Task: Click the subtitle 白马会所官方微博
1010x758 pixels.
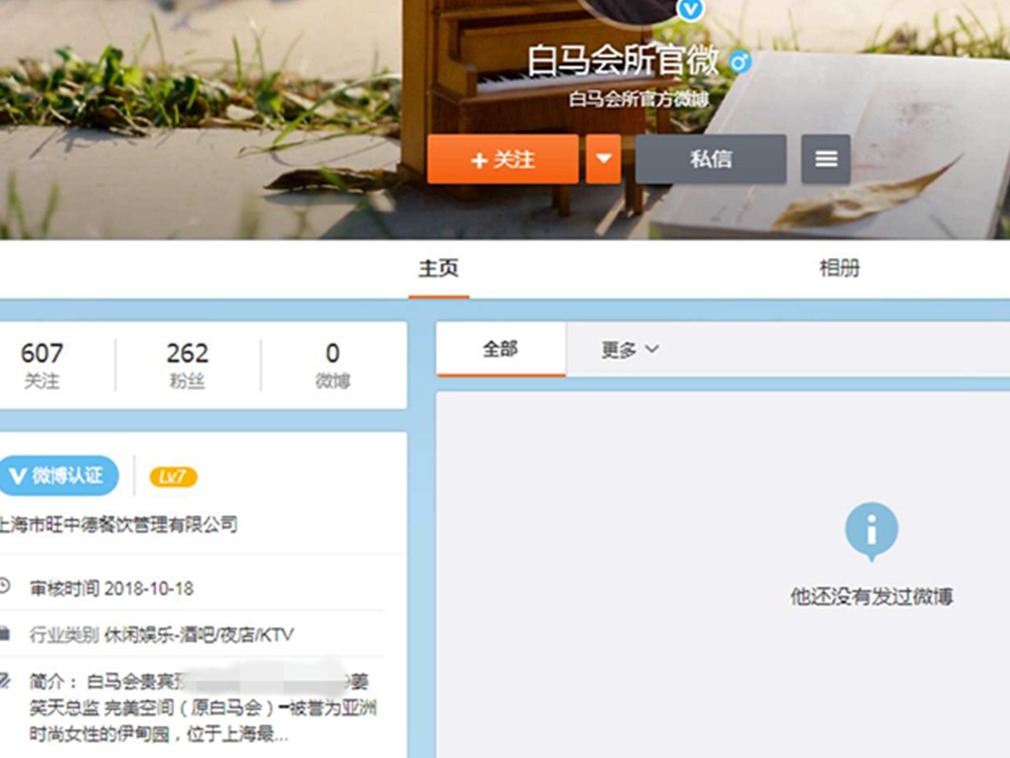Action: tap(639, 99)
